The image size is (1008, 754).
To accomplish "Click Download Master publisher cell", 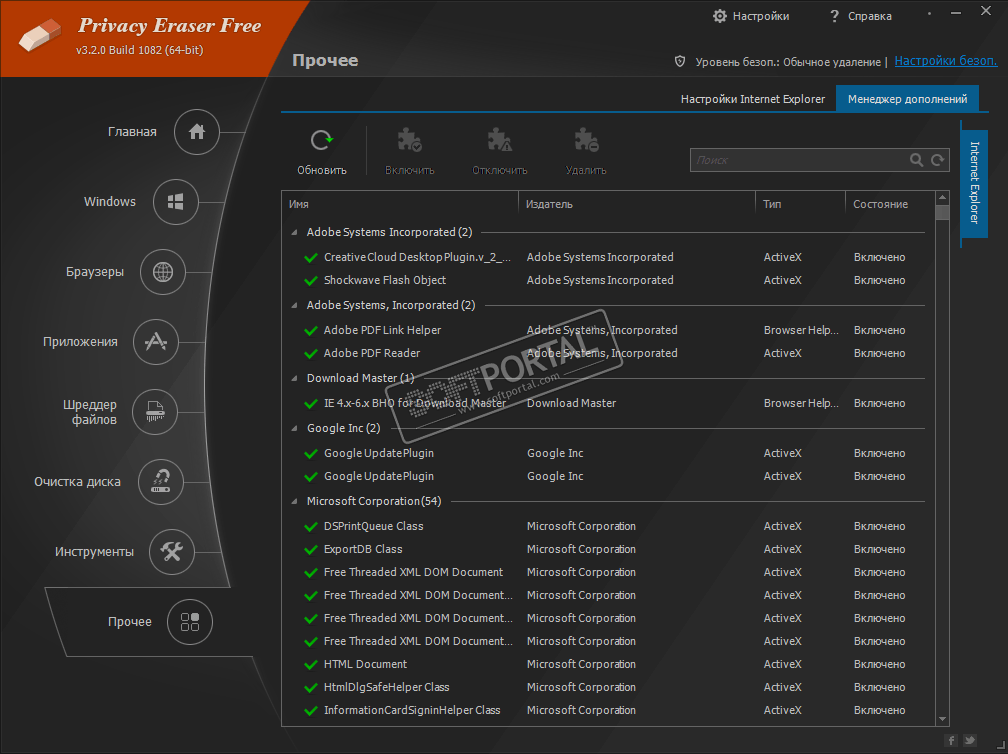I will pyautogui.click(x=571, y=404).
